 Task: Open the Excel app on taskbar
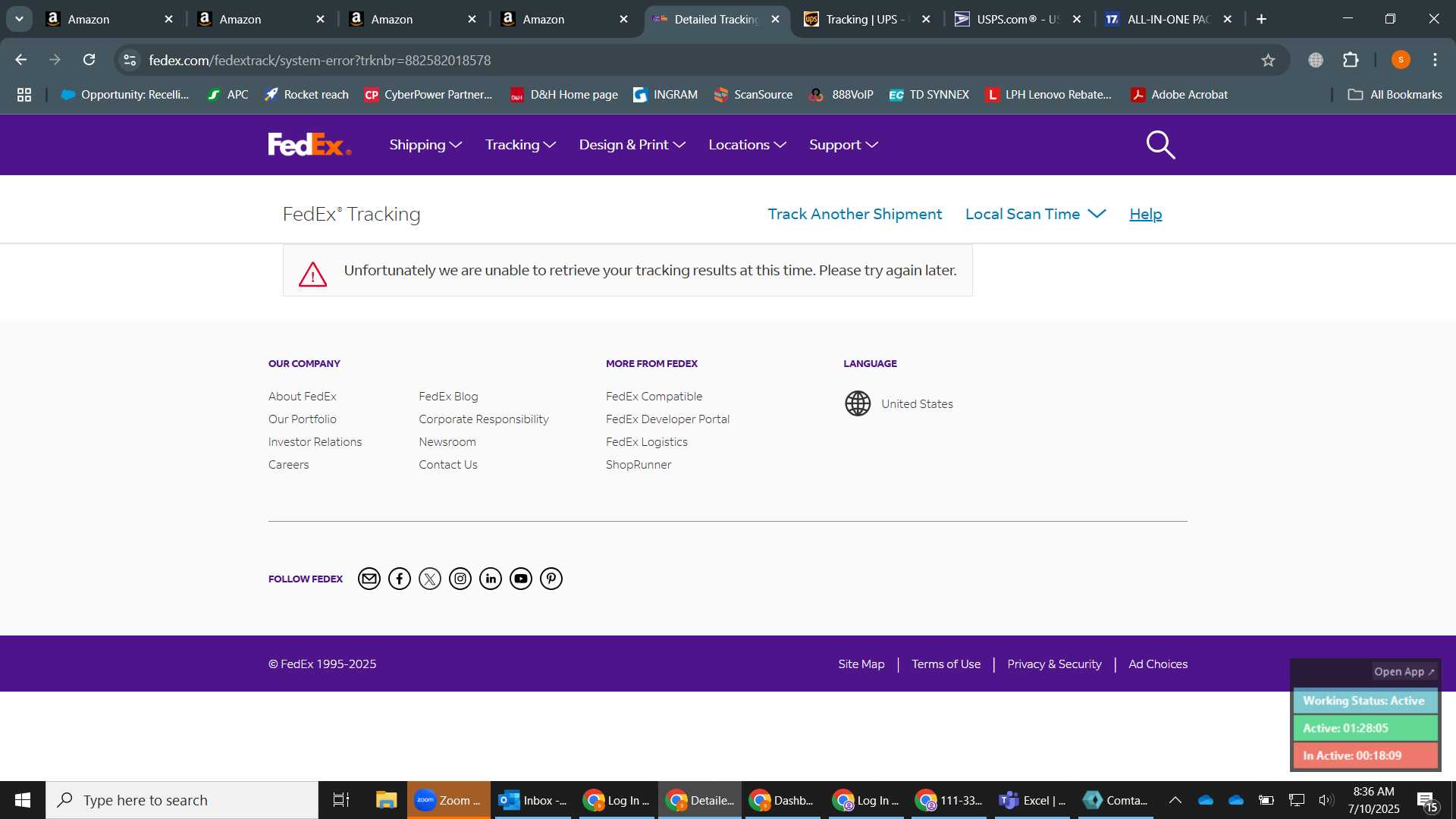pyautogui.click(x=1032, y=800)
